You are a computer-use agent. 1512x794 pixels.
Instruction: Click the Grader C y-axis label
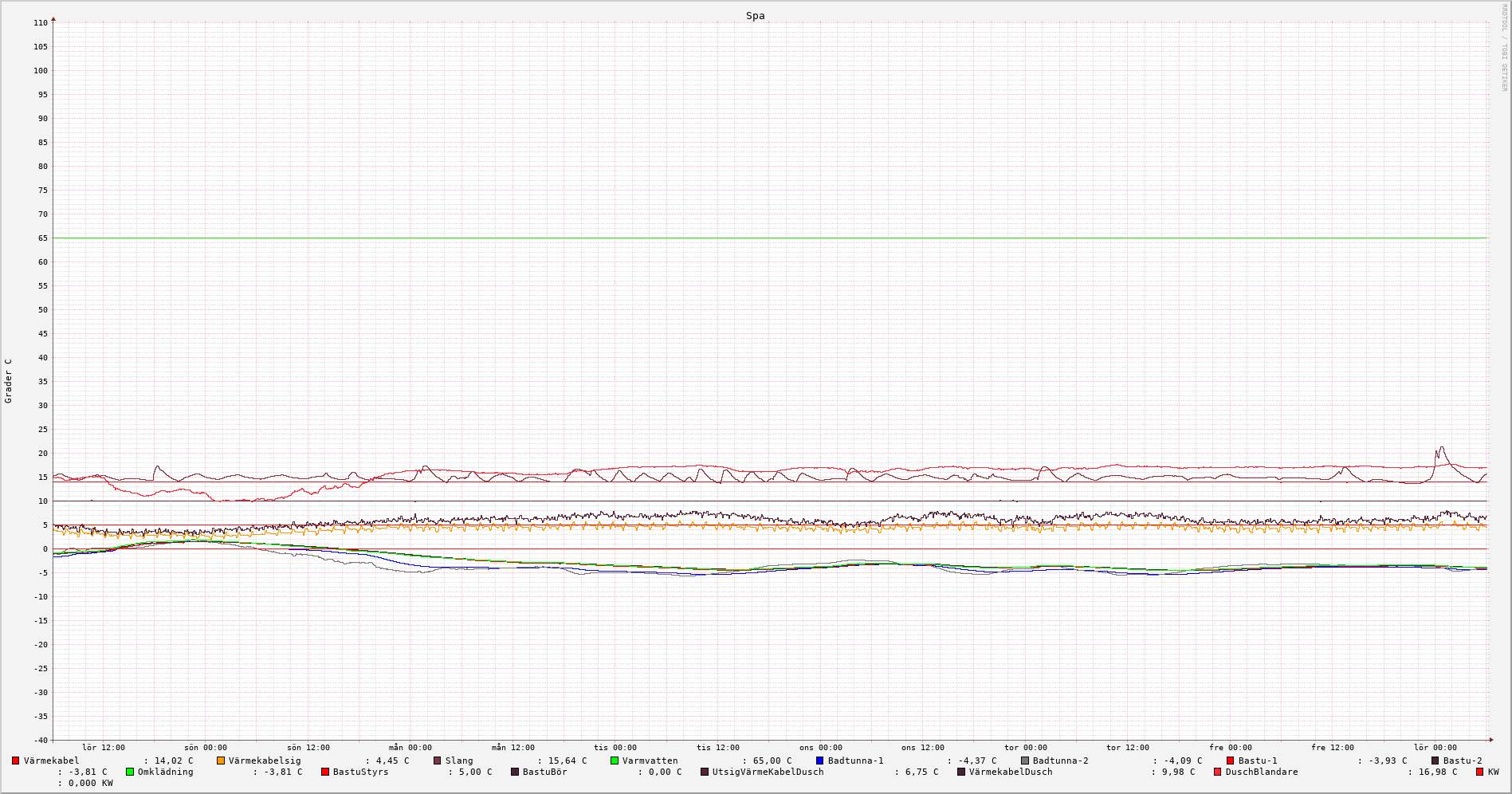[9, 380]
